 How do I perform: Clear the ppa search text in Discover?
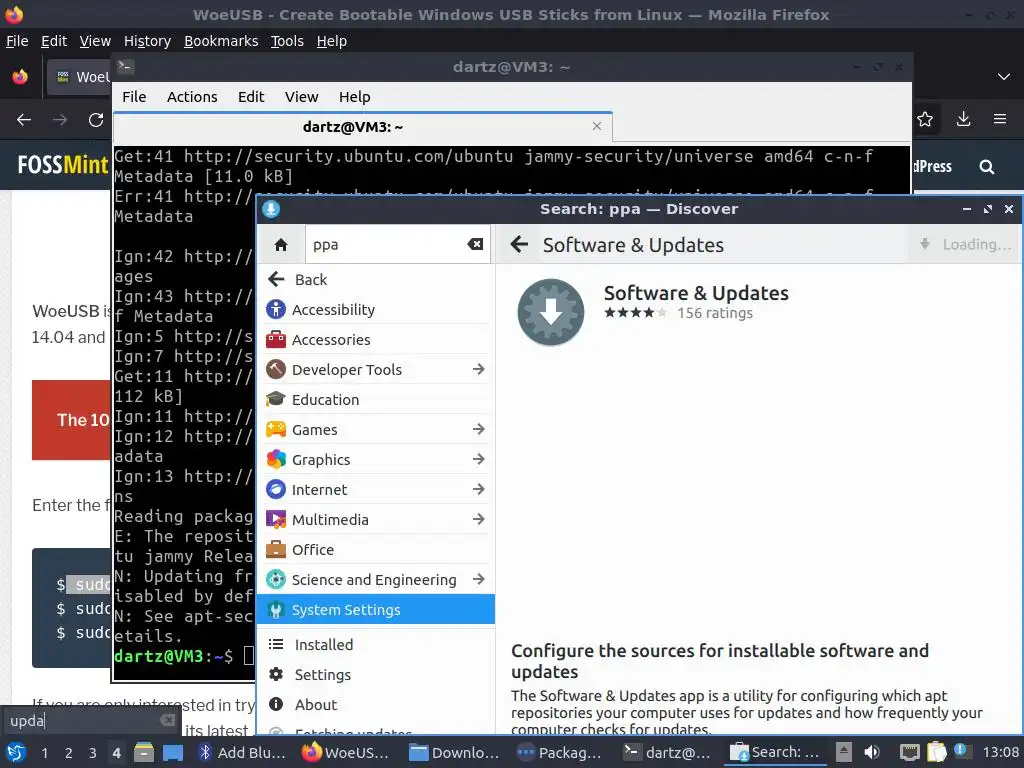pos(475,244)
